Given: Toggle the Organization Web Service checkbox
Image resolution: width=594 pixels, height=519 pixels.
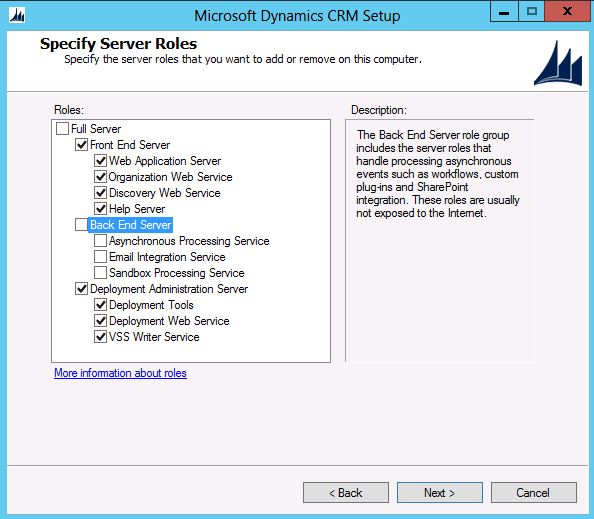Looking at the screenshot, I should pos(100,177).
